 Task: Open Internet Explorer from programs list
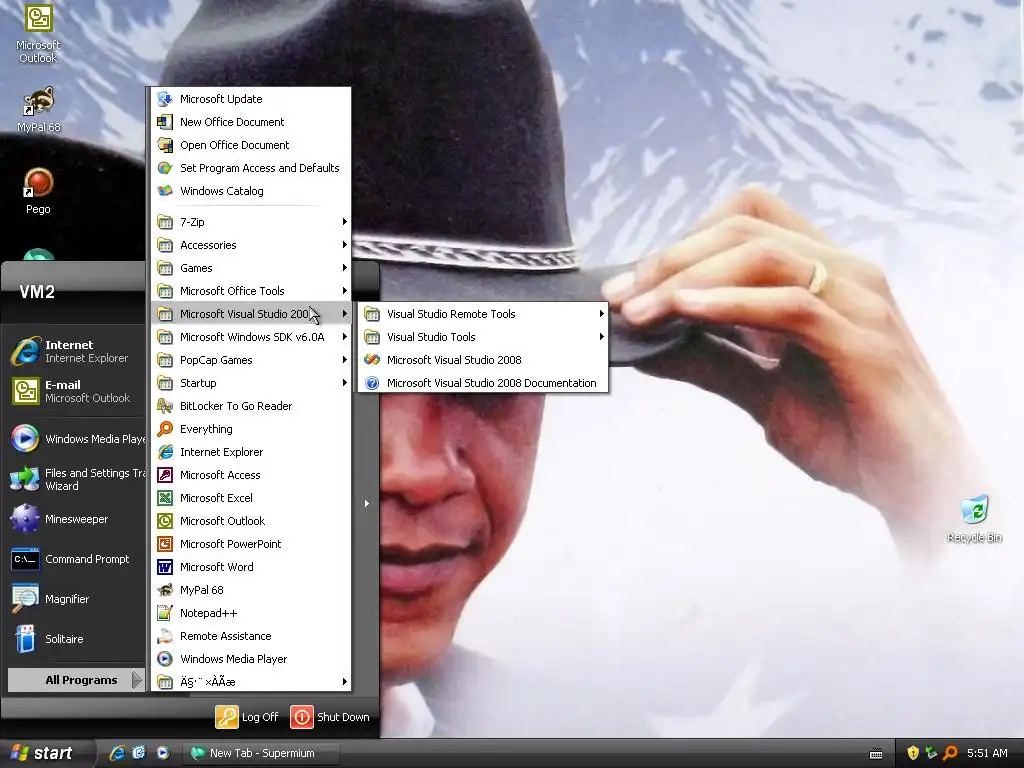tap(251, 452)
